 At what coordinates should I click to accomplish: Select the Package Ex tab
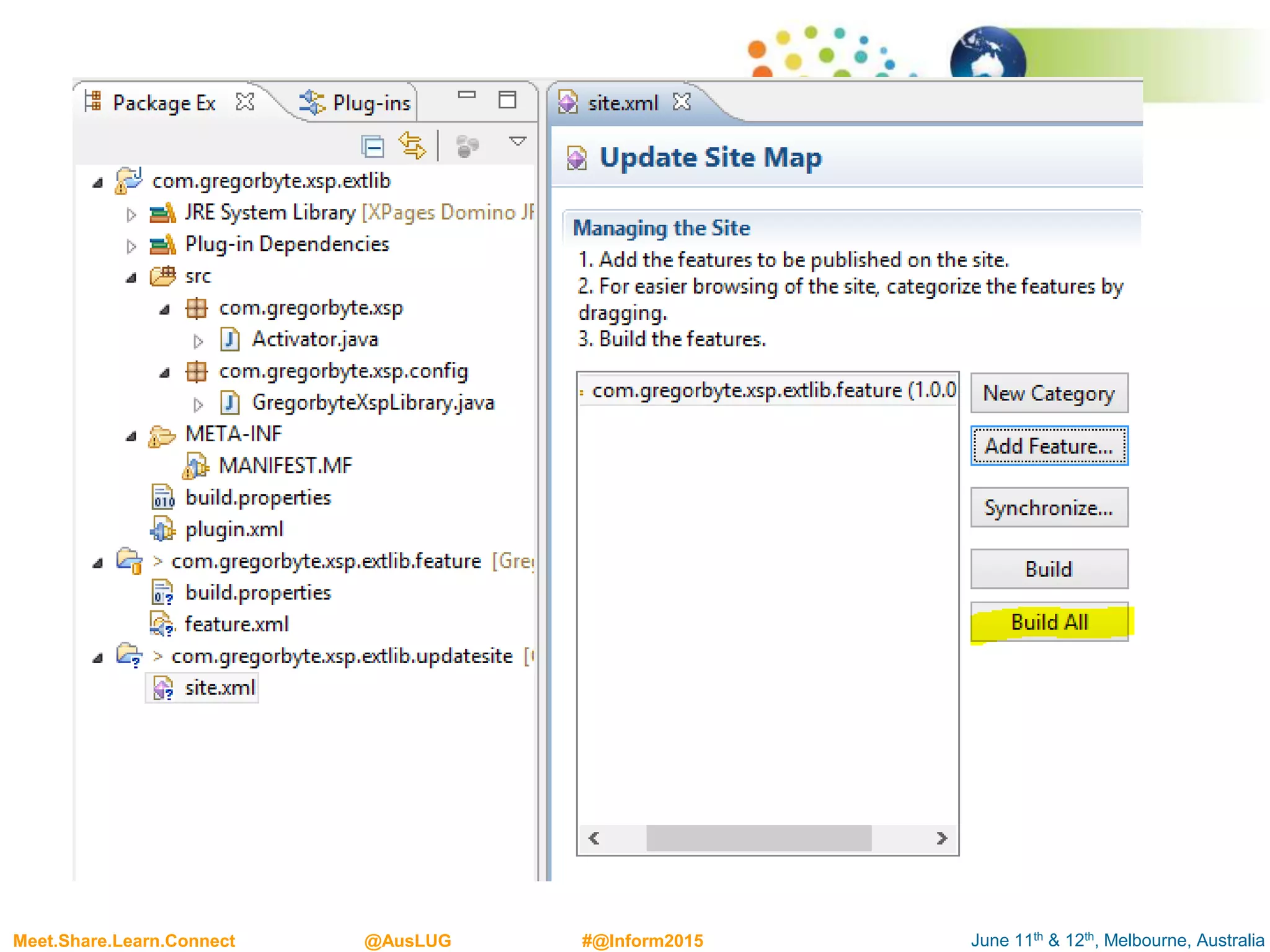point(164,103)
